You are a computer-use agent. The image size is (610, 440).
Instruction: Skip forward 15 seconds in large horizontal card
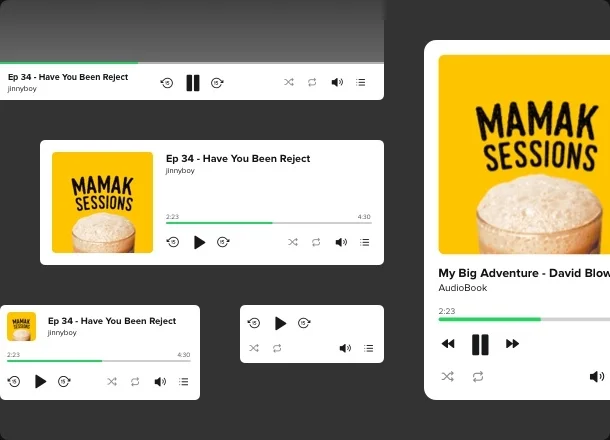pyautogui.click(x=223, y=242)
